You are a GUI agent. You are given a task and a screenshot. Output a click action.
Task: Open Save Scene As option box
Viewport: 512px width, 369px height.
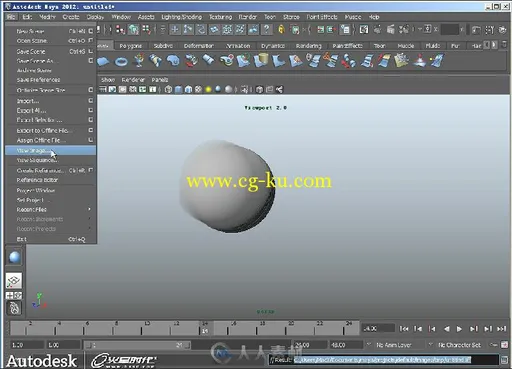click(x=91, y=61)
